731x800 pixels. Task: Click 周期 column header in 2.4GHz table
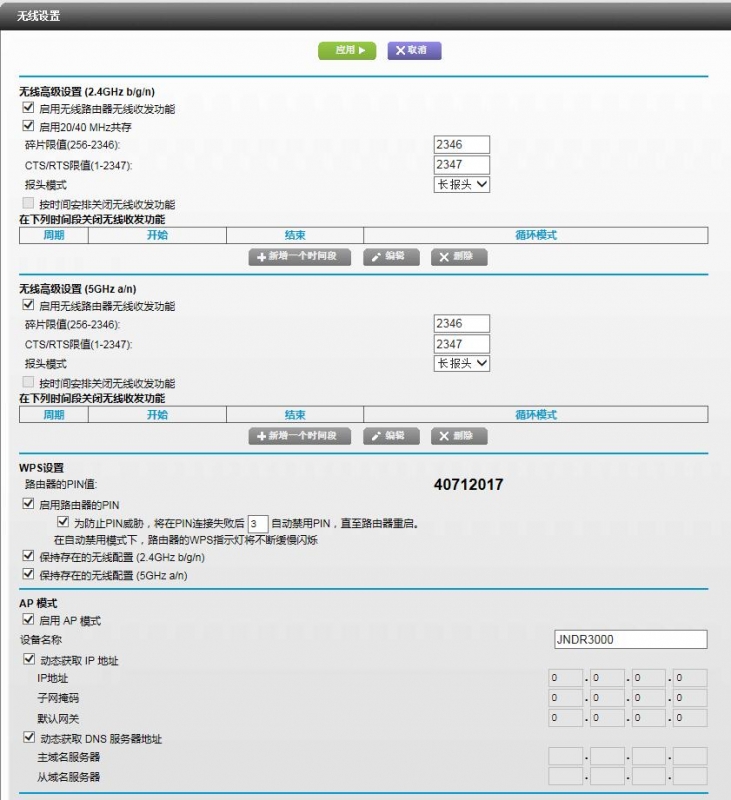54,235
